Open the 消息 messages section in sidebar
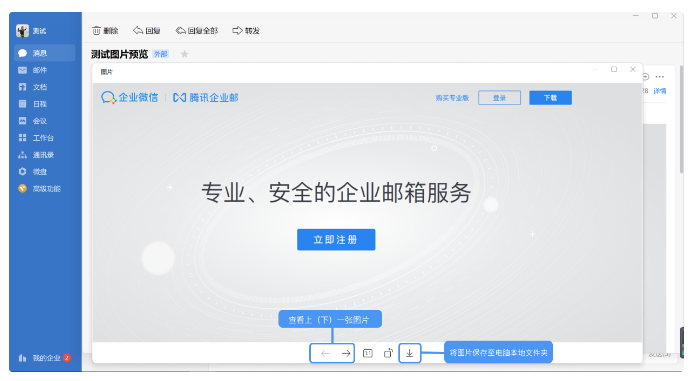 [45, 53]
